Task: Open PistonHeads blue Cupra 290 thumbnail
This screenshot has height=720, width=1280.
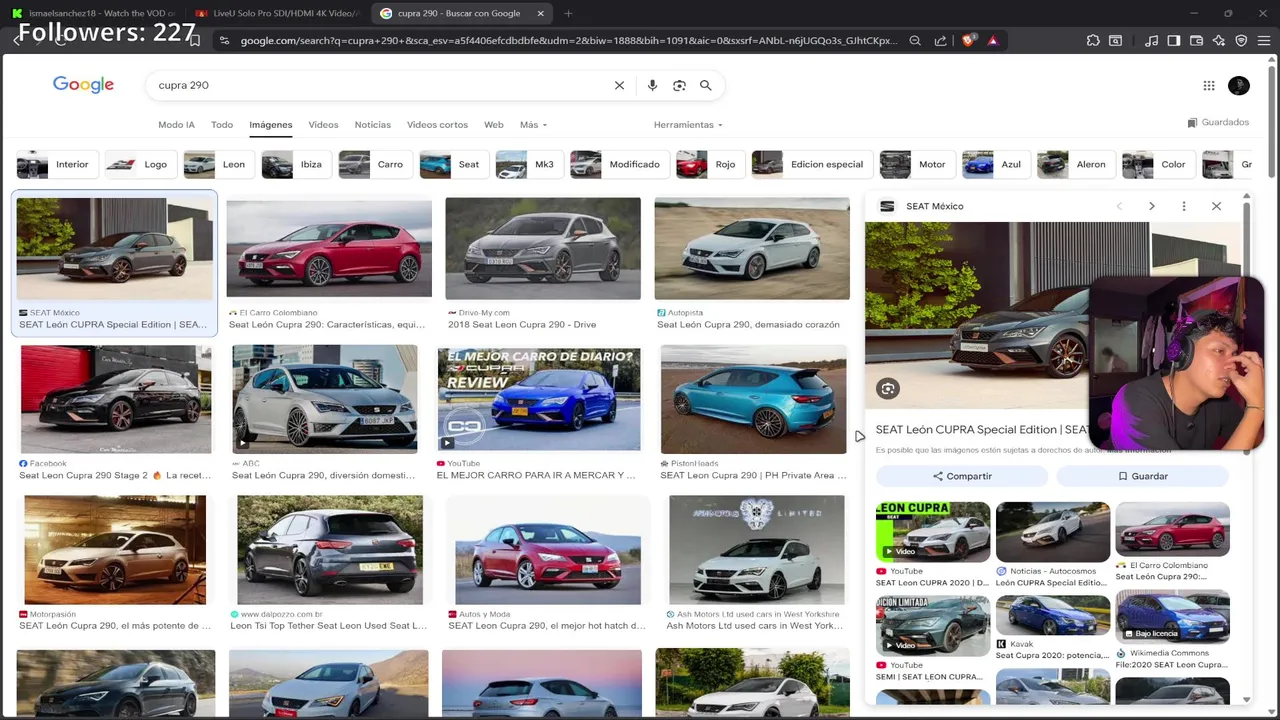Action: click(753, 399)
